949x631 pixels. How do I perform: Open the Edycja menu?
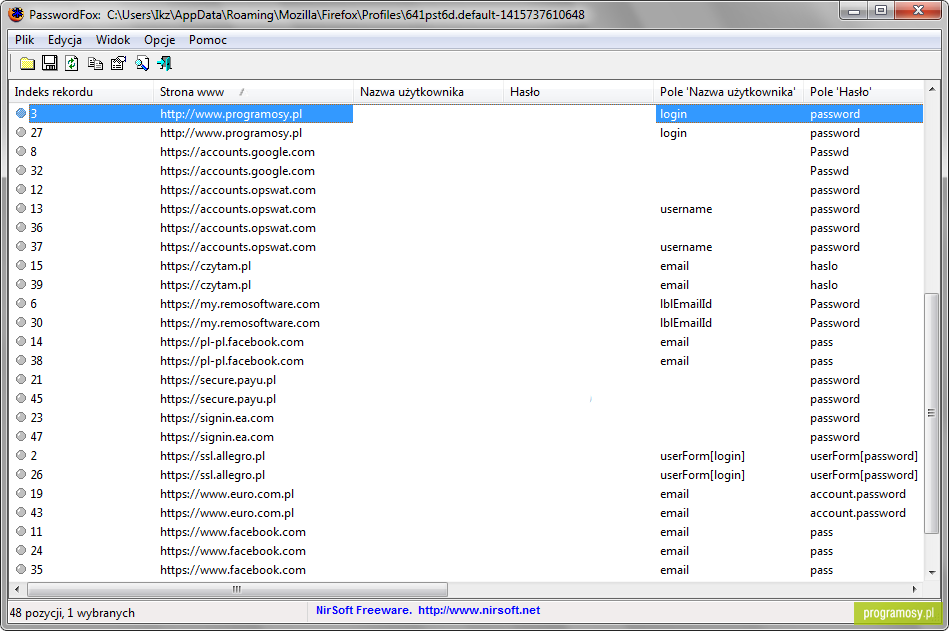(65, 40)
